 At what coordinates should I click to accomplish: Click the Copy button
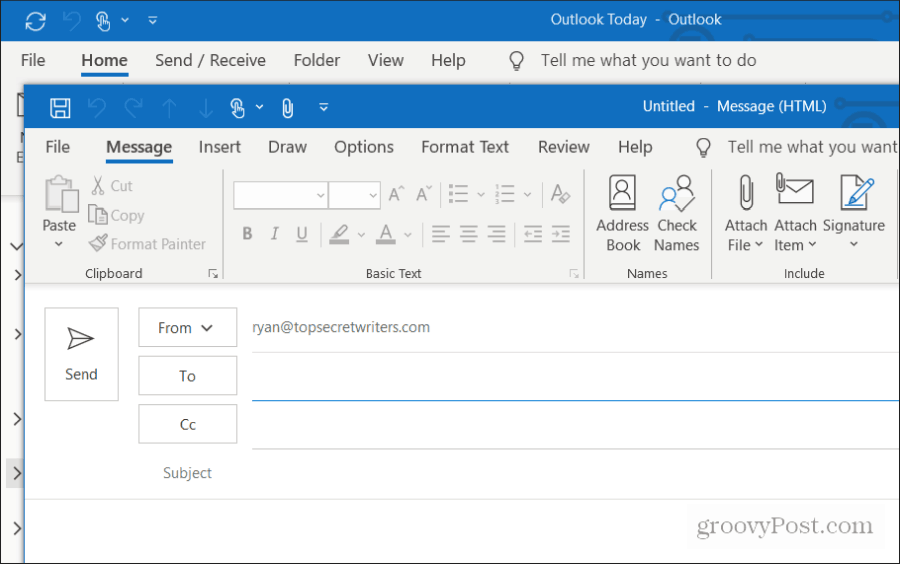(x=115, y=215)
